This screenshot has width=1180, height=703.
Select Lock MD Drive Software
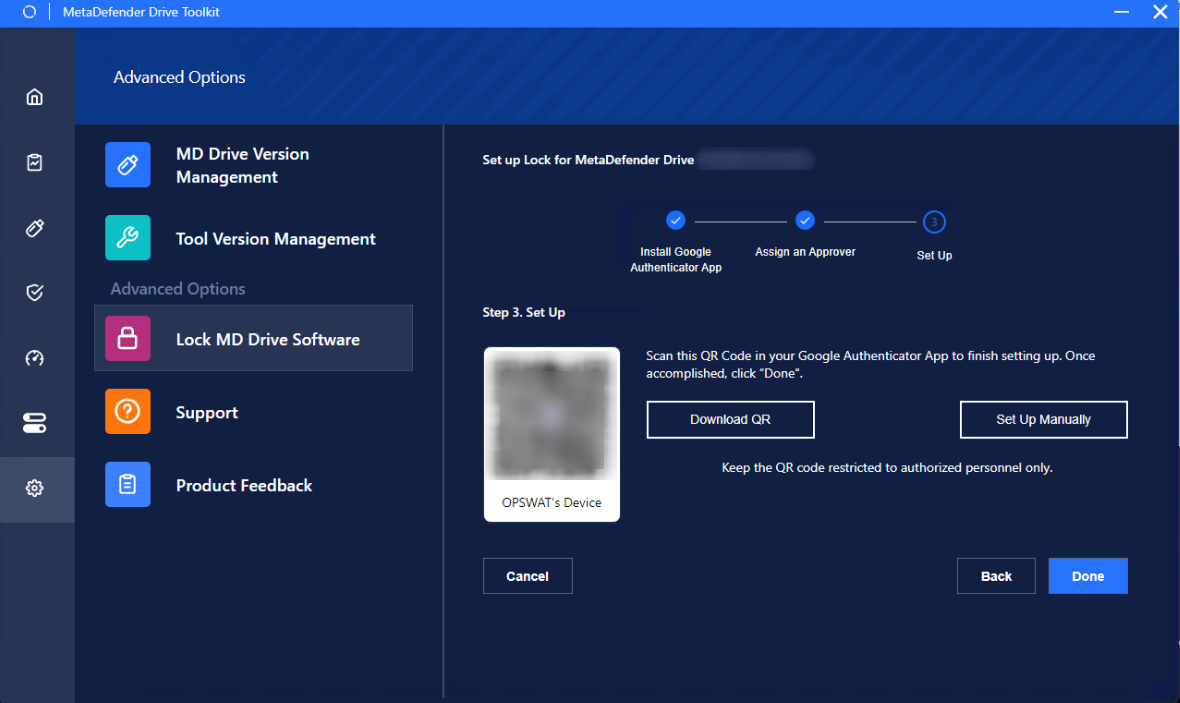pyautogui.click(x=254, y=338)
